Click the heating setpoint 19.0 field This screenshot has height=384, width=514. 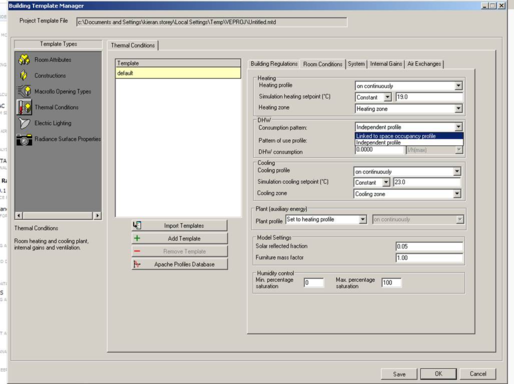(429, 97)
